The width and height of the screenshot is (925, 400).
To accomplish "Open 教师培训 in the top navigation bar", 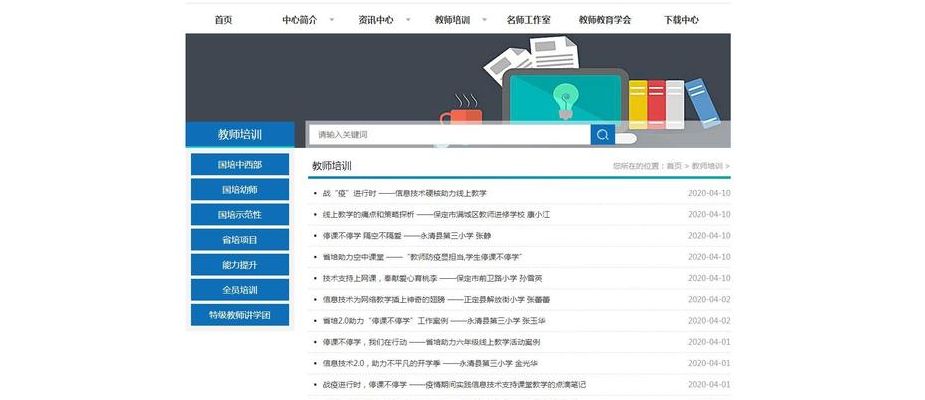I will [452, 19].
